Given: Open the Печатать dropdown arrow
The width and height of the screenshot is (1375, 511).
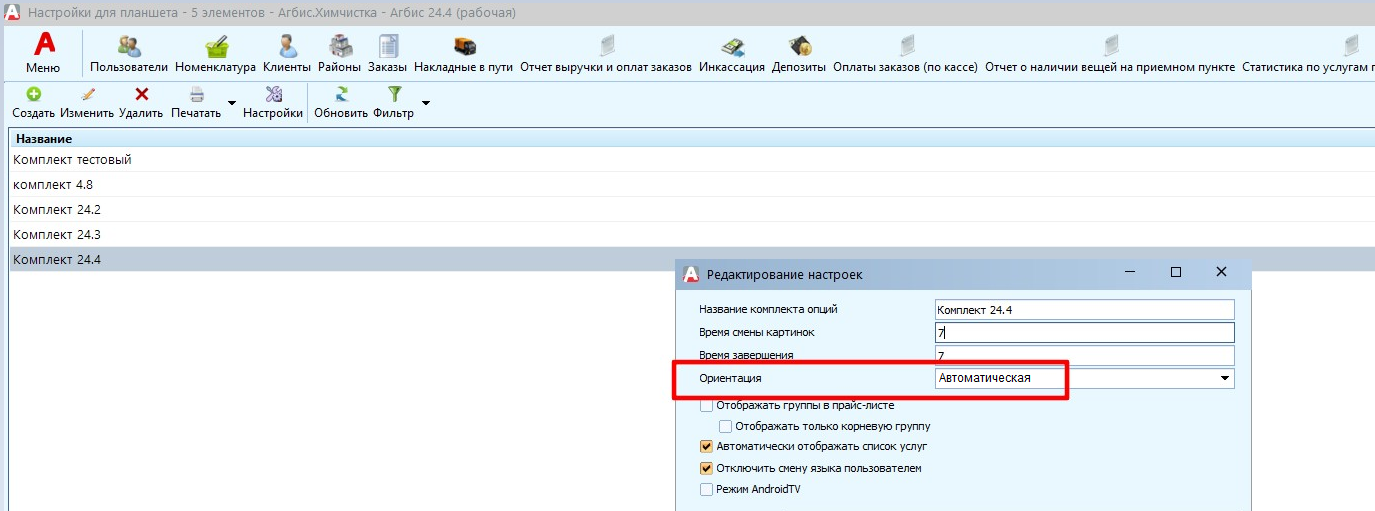Looking at the screenshot, I should point(232,103).
